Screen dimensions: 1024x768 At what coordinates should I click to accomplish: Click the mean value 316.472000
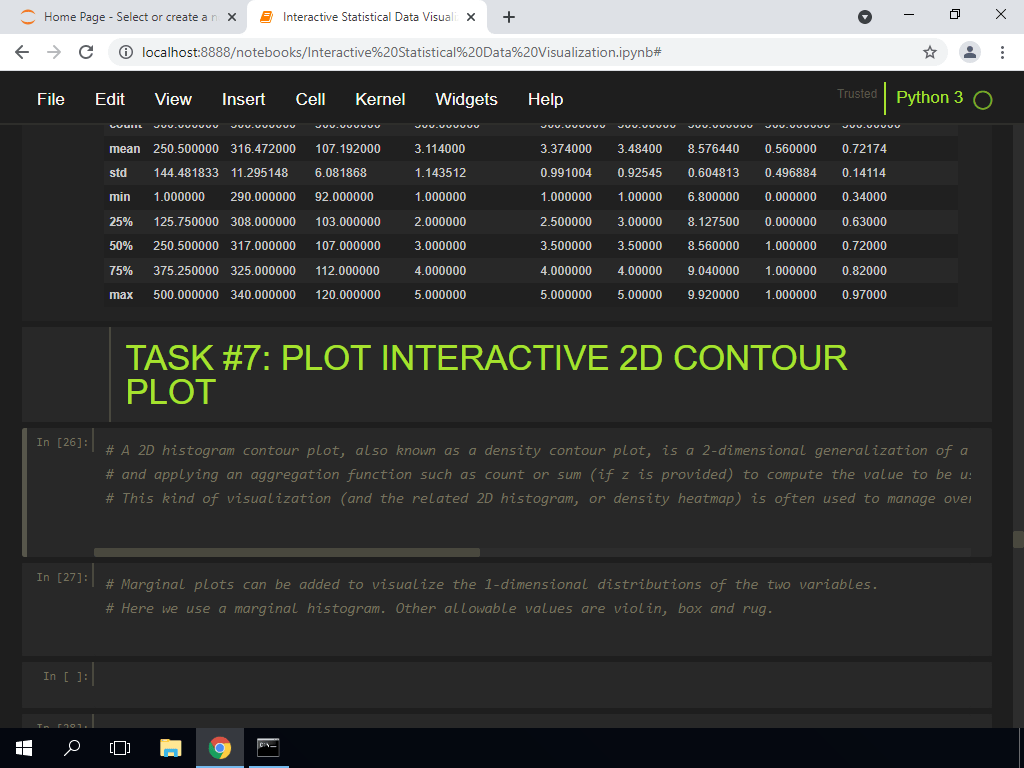[263, 149]
